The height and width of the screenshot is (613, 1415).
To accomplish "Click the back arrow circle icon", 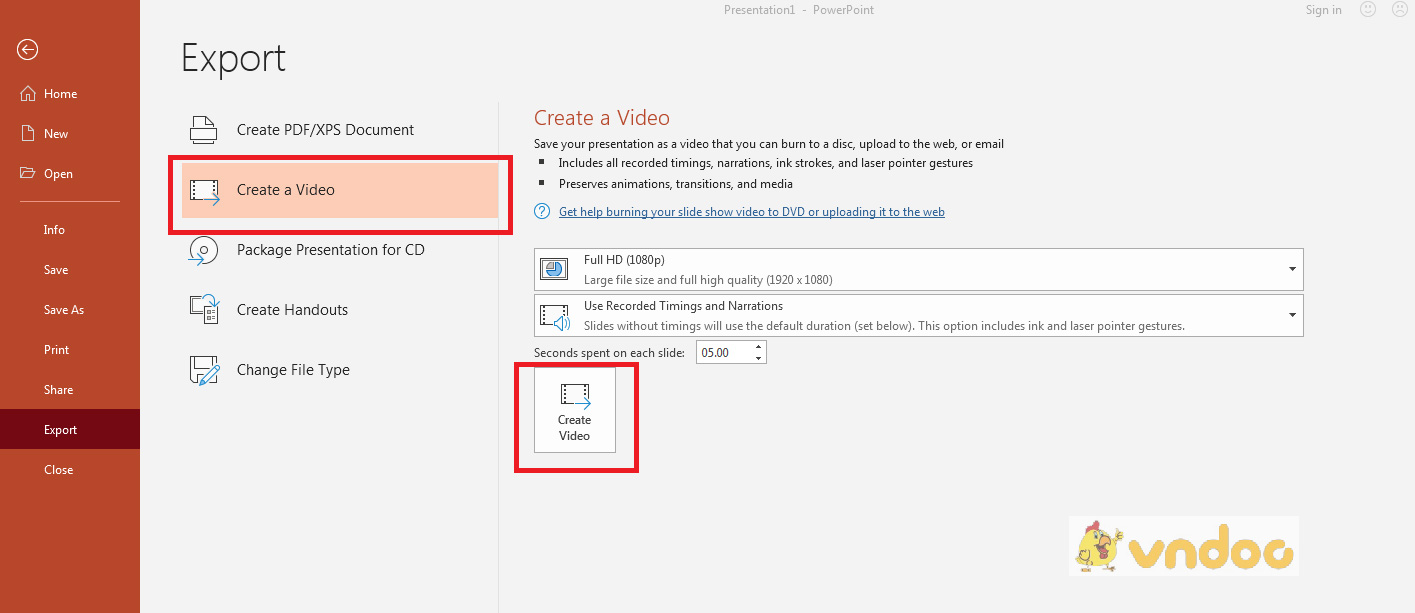I will click(x=27, y=50).
